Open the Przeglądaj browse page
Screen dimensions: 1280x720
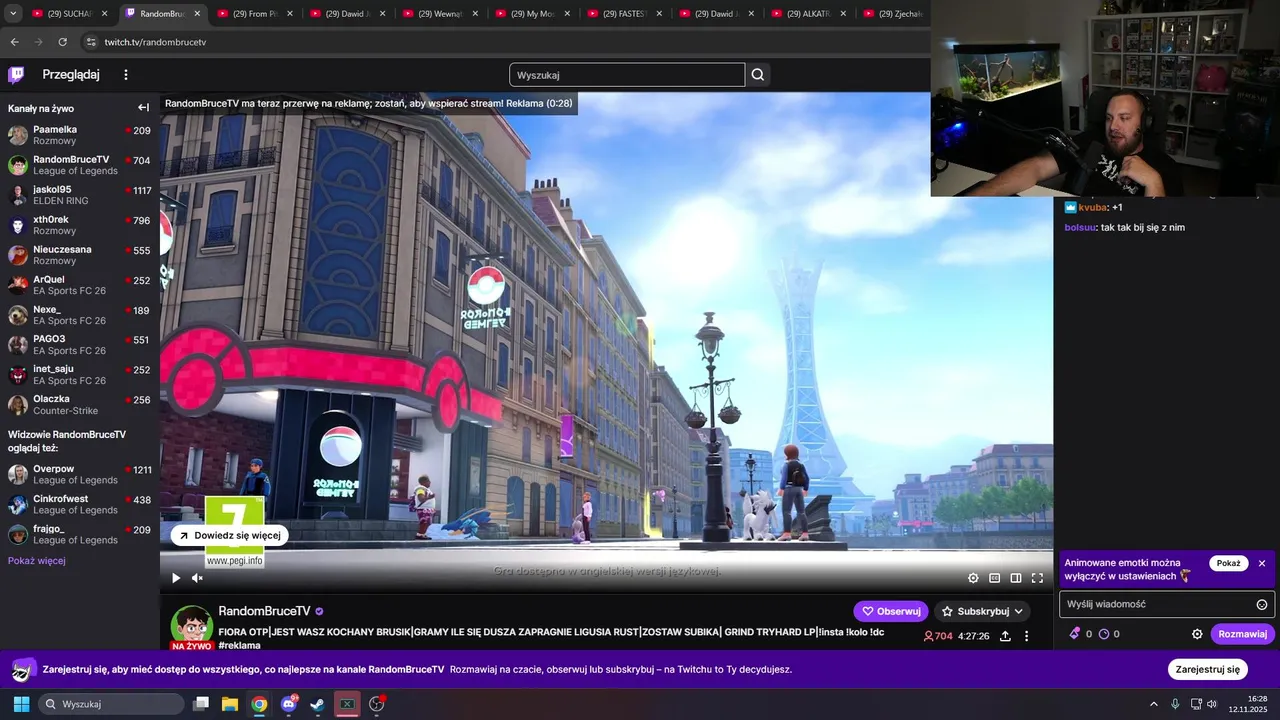point(71,75)
